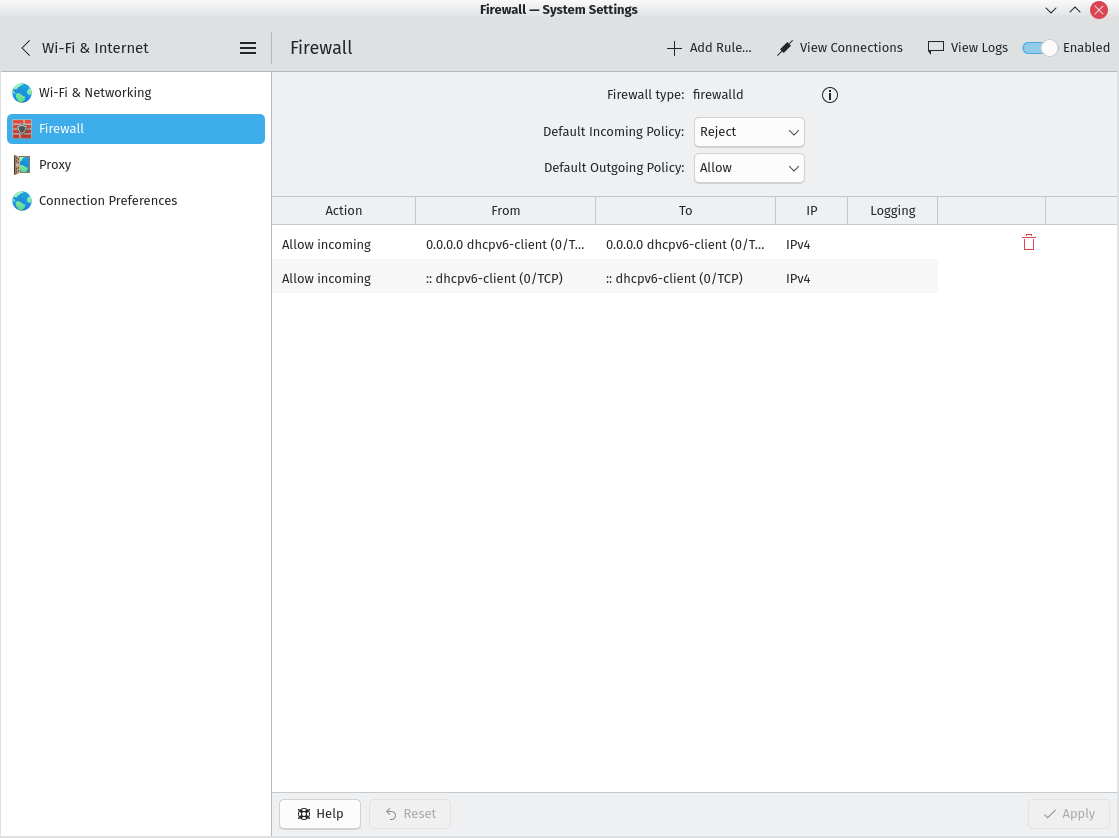
Task: Open the Default Outgoing Policy dropdown
Action: [x=749, y=168]
